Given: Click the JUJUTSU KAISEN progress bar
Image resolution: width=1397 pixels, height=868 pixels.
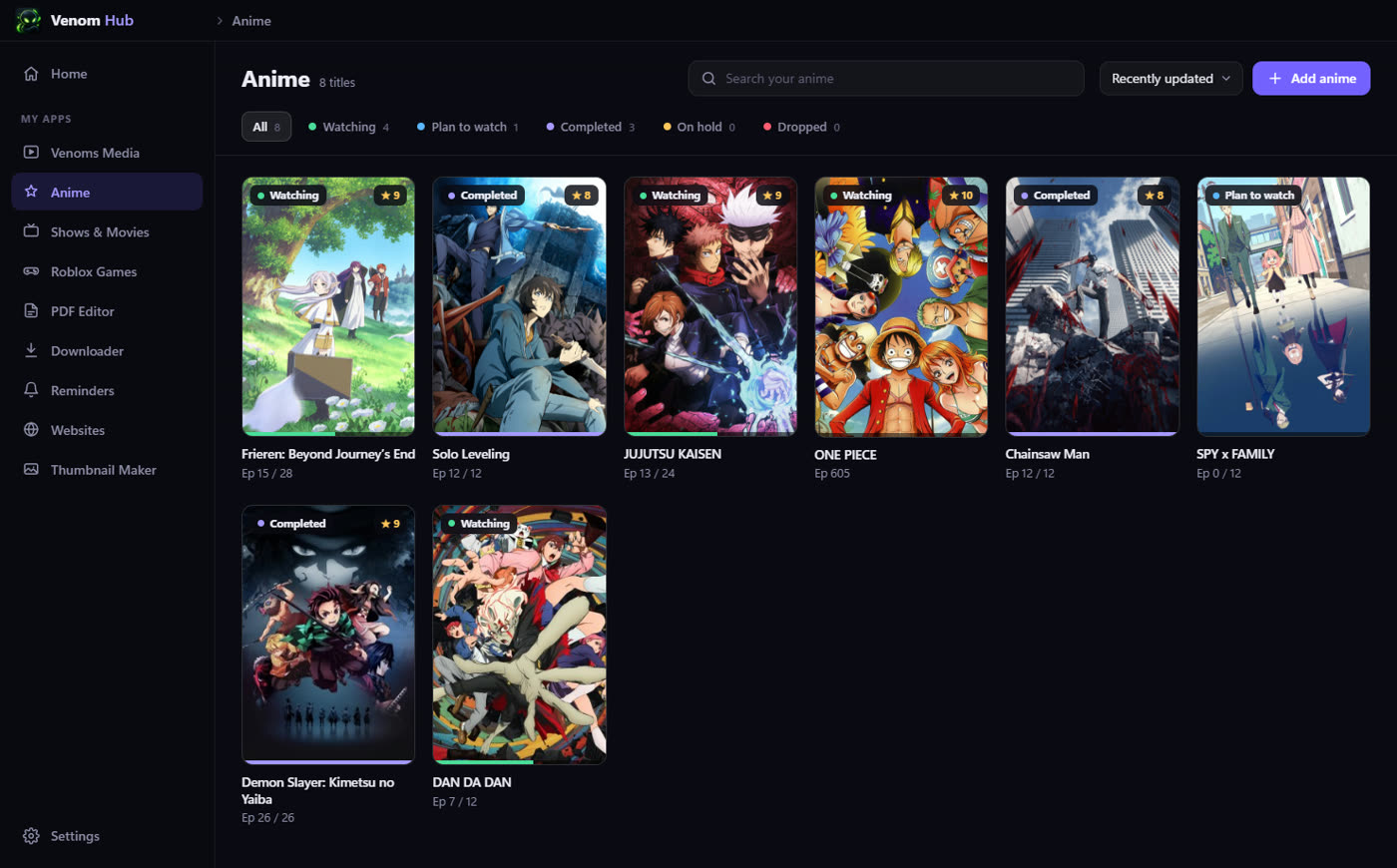Looking at the screenshot, I should coord(710,434).
